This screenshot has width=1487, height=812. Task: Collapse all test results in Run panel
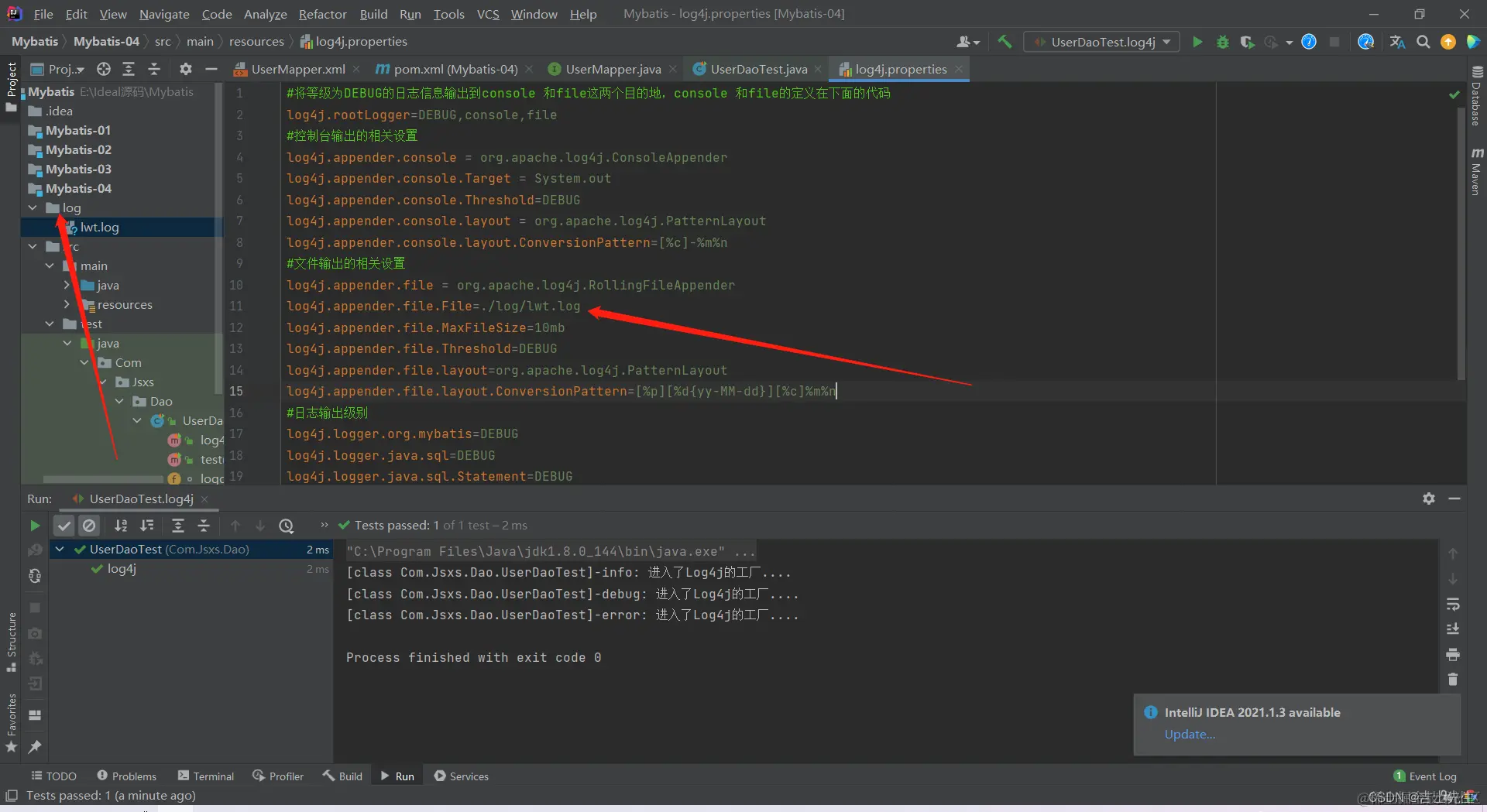[204, 526]
